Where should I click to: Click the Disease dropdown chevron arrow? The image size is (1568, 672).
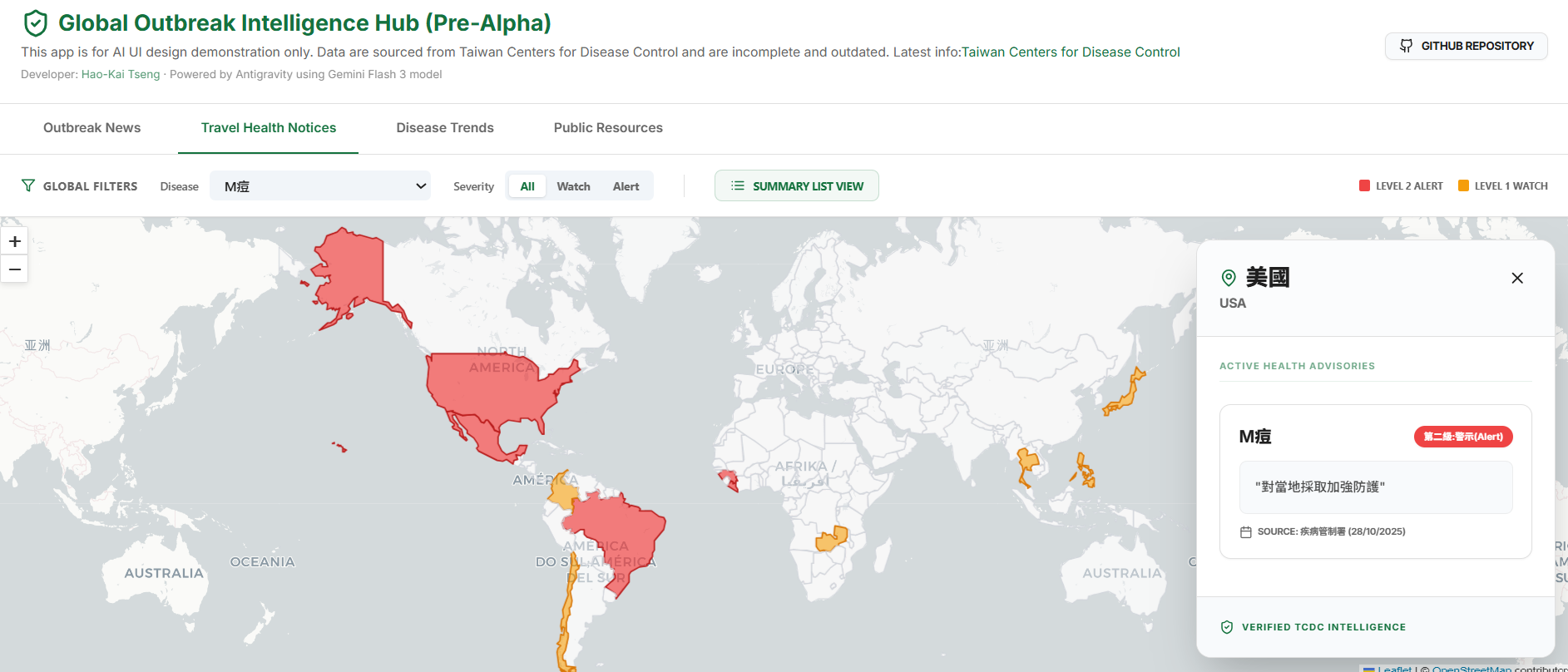pyautogui.click(x=420, y=186)
